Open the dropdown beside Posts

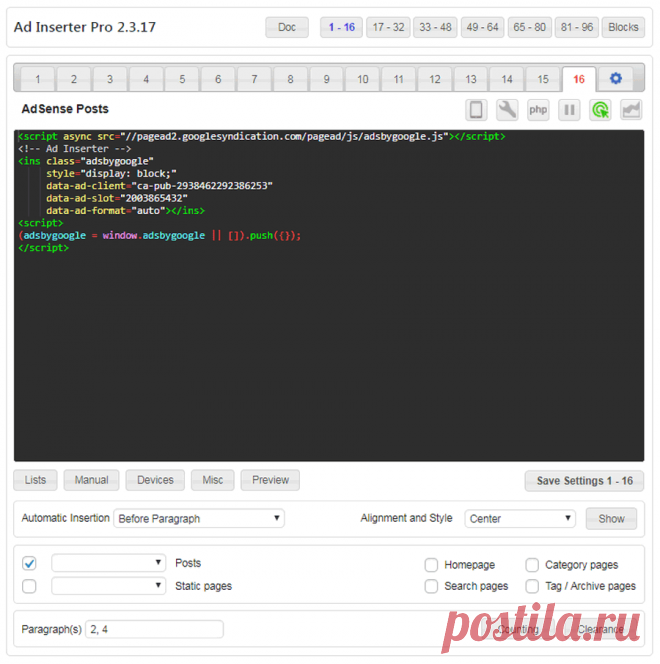click(108, 564)
